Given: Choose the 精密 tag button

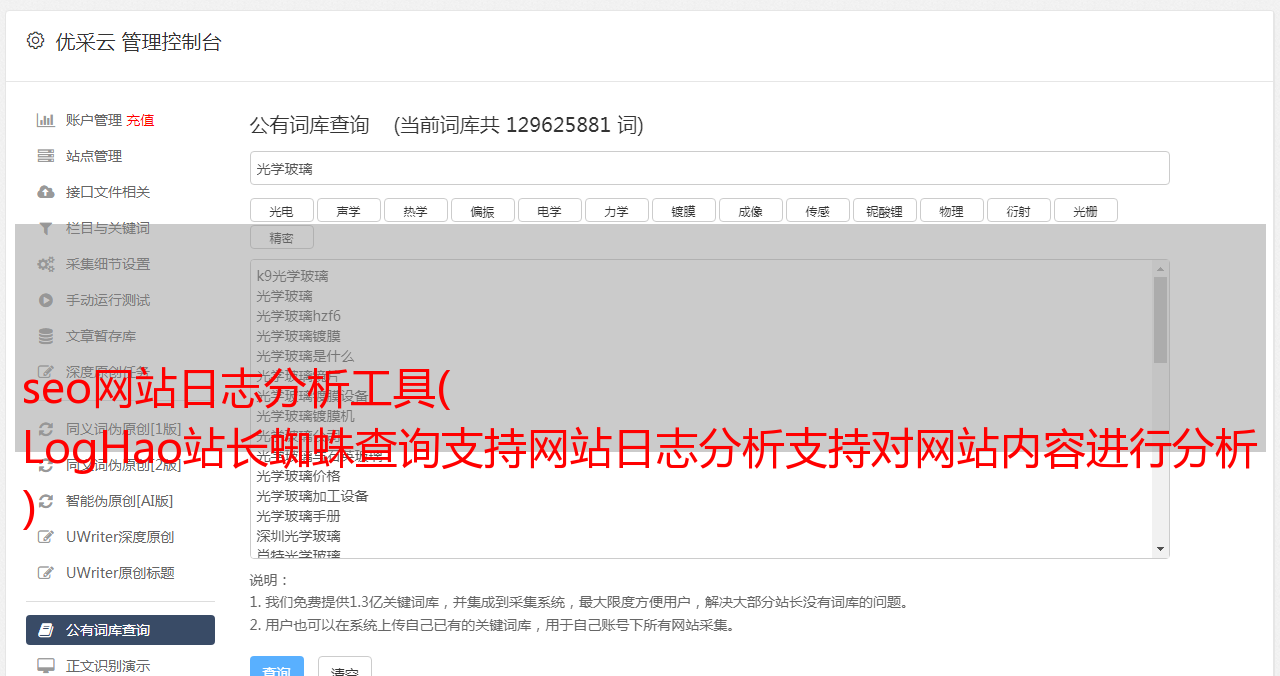Looking at the screenshot, I should [282, 237].
